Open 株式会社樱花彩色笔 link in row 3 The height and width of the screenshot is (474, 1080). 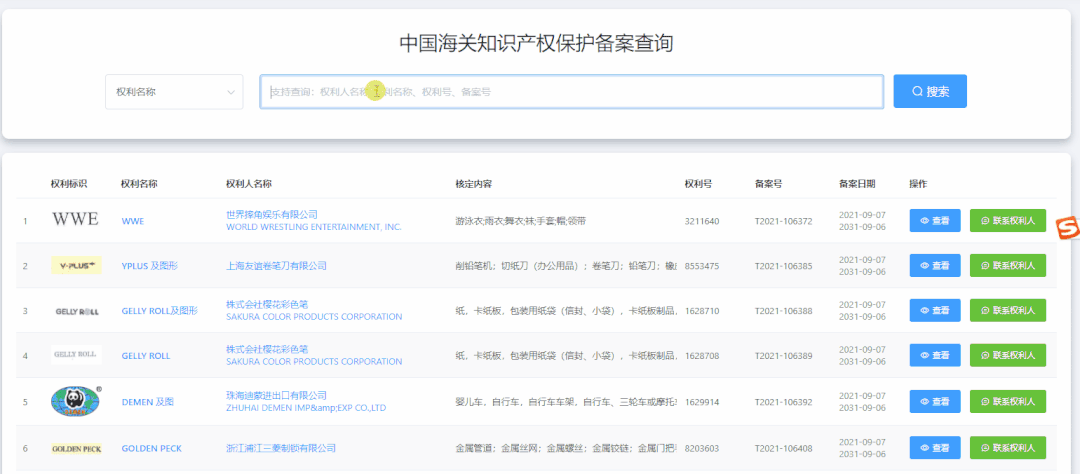coord(267,305)
